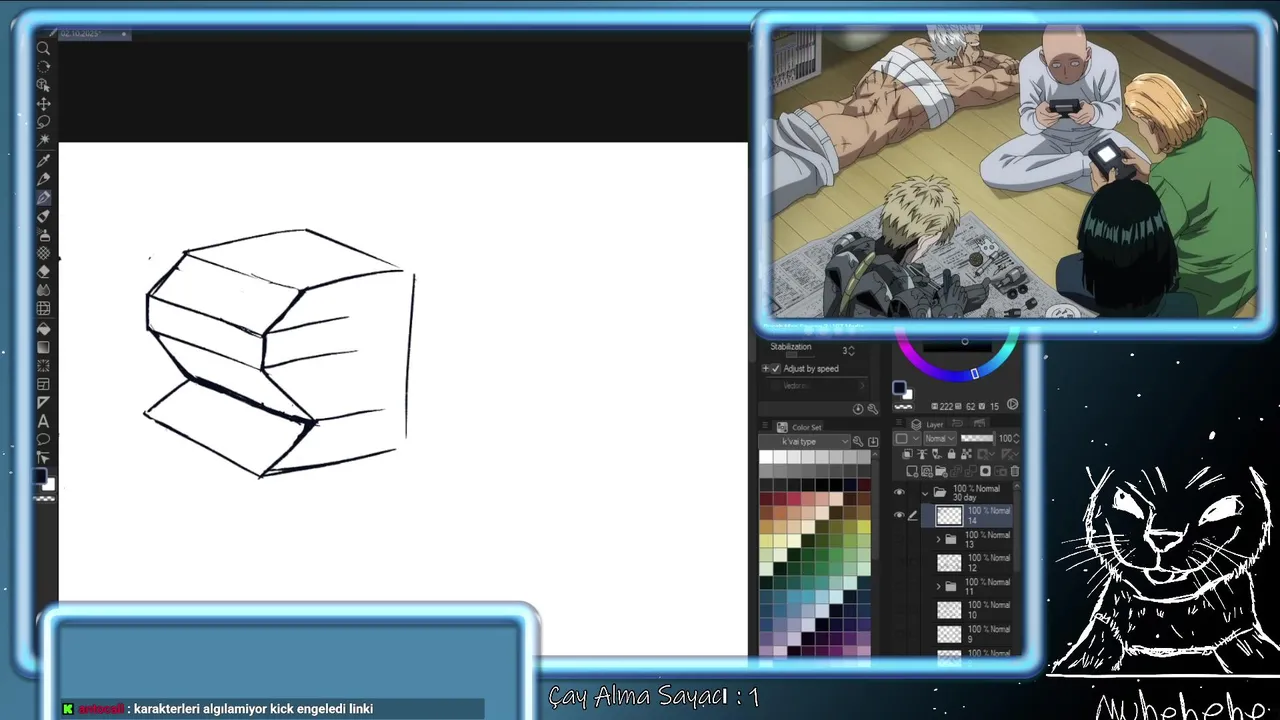Select the Fill bucket tool
This screenshot has width=1280, height=720.
(43, 328)
